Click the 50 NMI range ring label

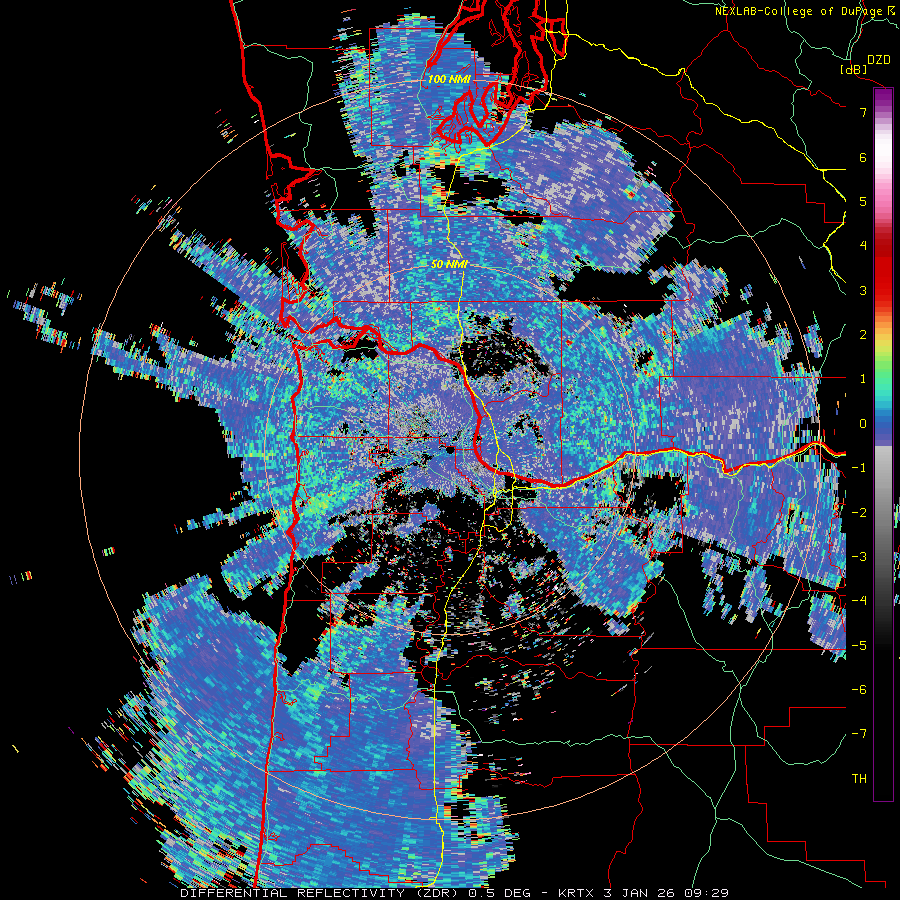(449, 264)
